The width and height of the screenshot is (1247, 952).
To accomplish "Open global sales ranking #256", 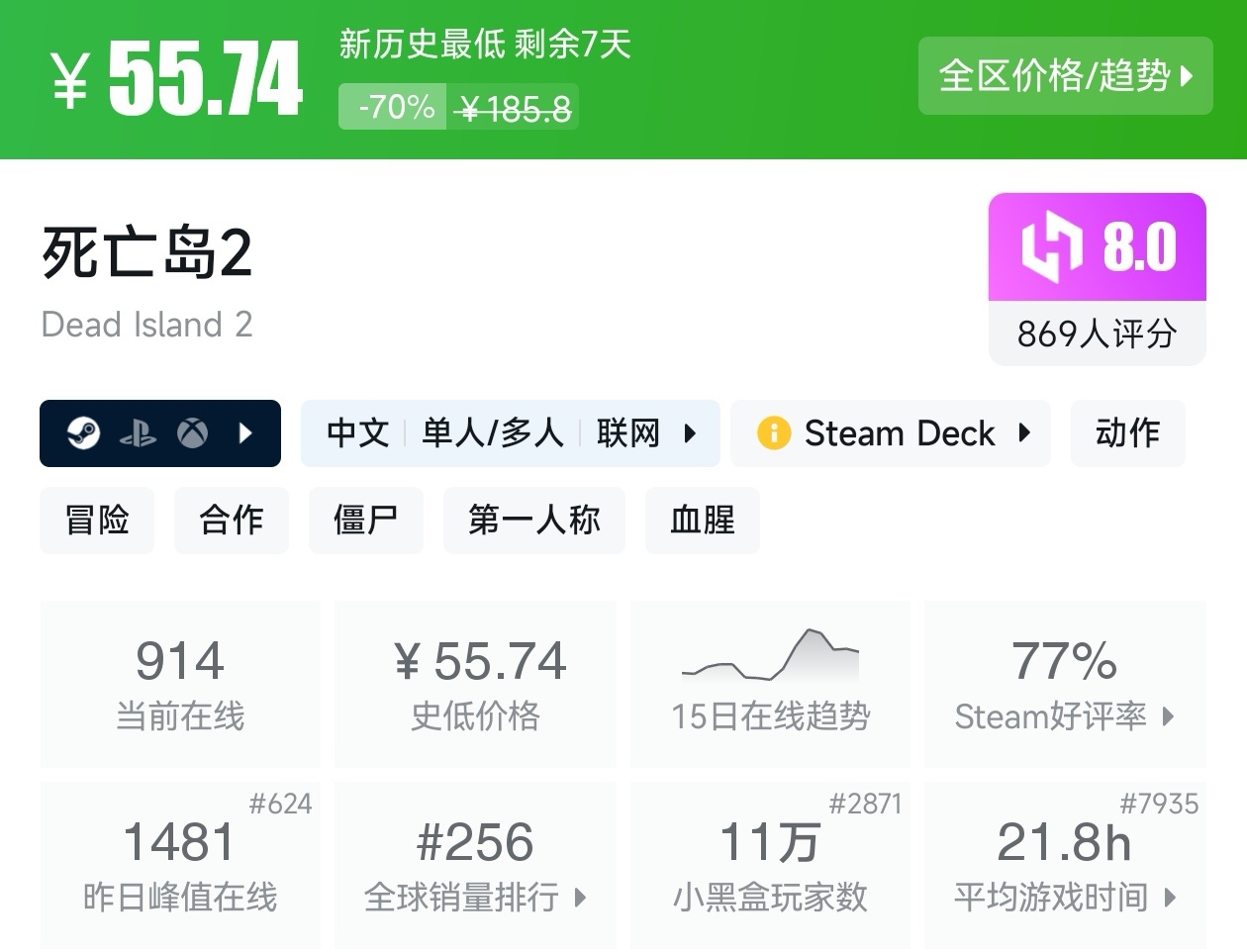I will click(x=475, y=866).
